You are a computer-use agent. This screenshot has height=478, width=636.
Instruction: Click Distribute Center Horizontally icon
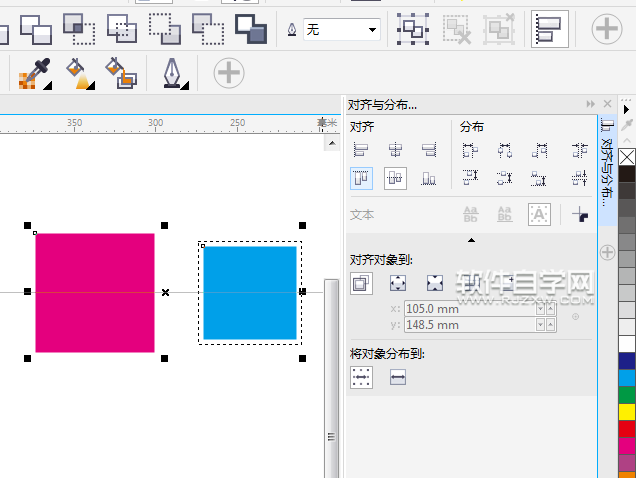[x=505, y=150]
